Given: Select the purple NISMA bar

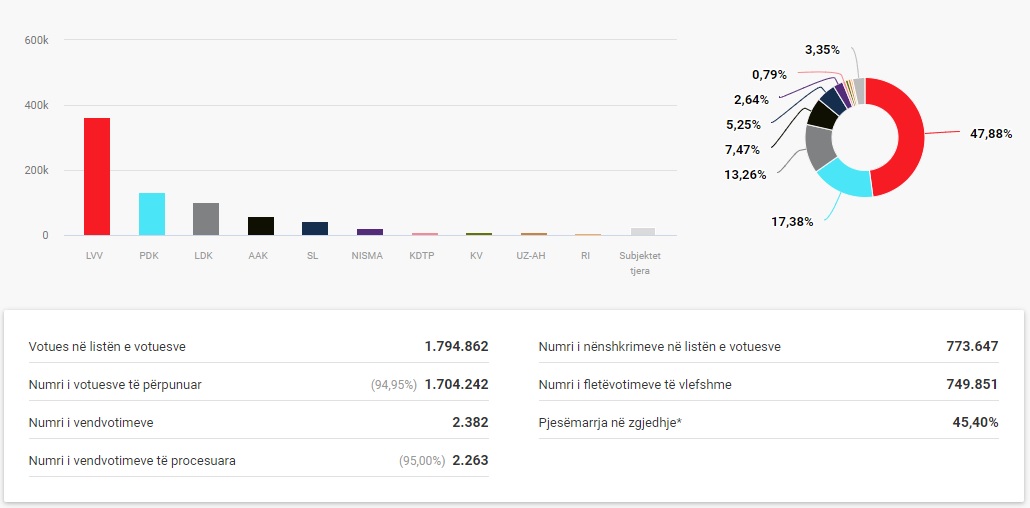Looking at the screenshot, I should pos(370,232).
